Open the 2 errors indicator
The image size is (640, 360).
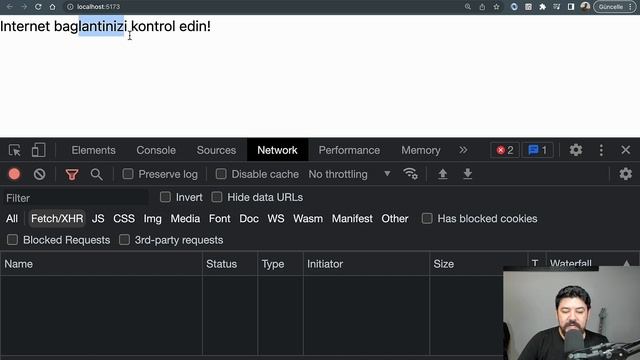(505, 150)
